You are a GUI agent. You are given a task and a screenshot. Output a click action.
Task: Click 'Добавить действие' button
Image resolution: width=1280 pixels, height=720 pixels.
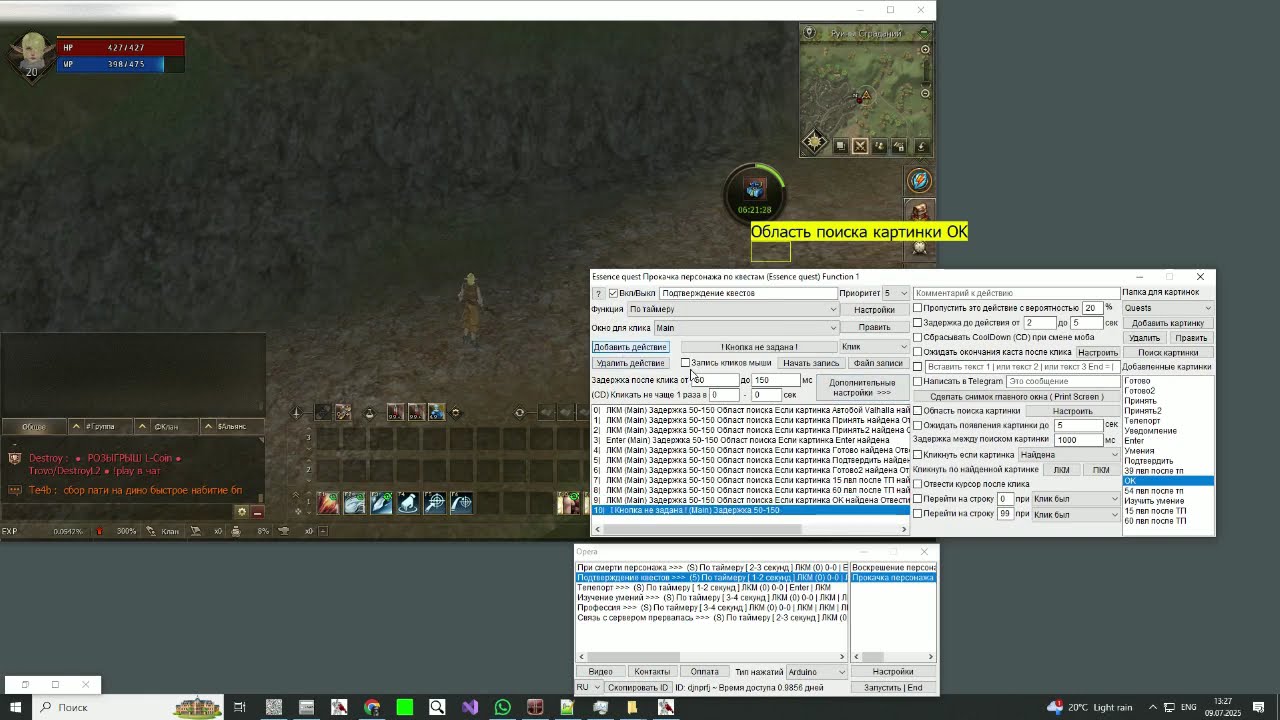coord(630,347)
